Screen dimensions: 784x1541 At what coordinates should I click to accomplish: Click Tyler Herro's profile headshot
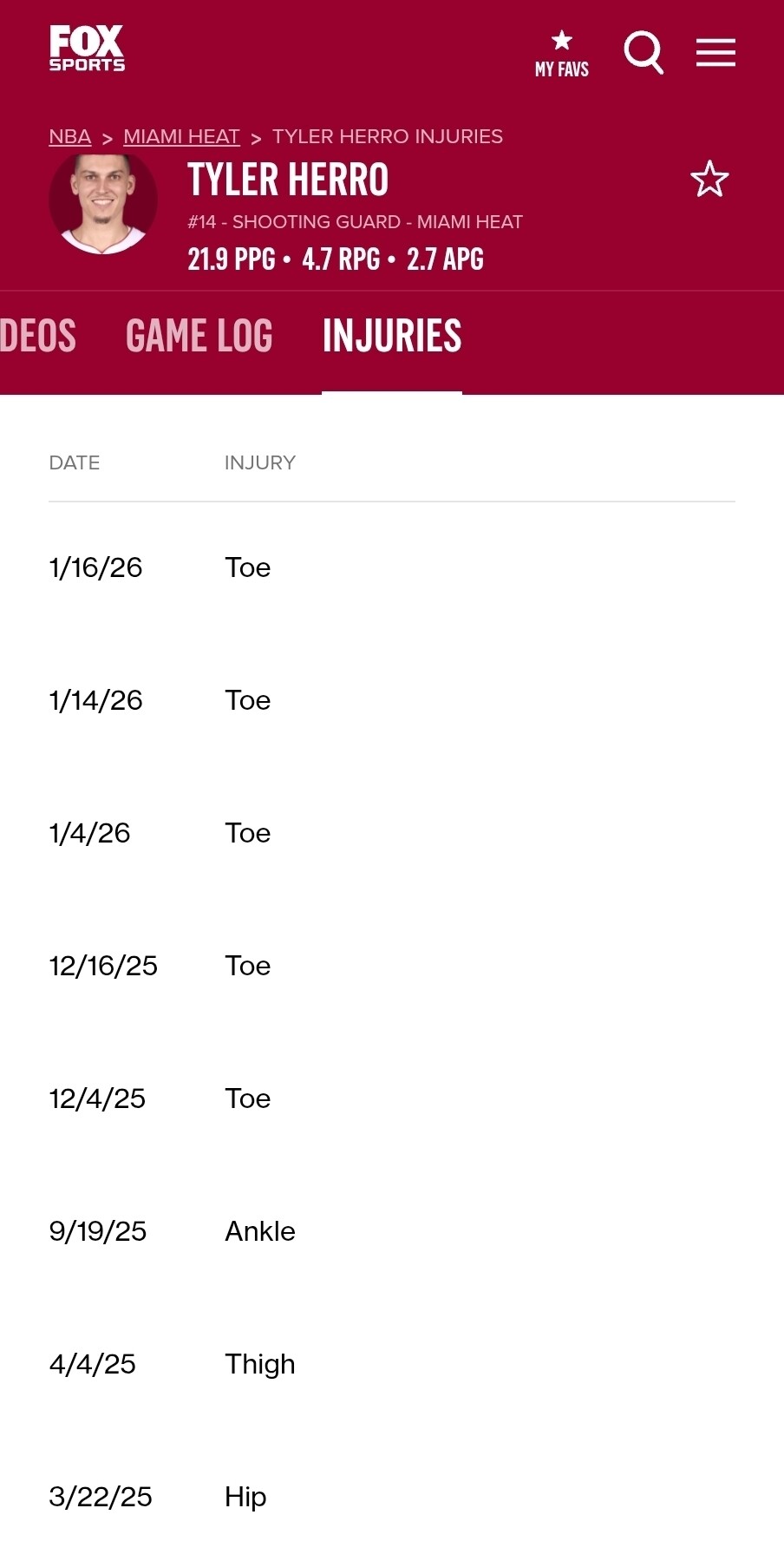[103, 203]
